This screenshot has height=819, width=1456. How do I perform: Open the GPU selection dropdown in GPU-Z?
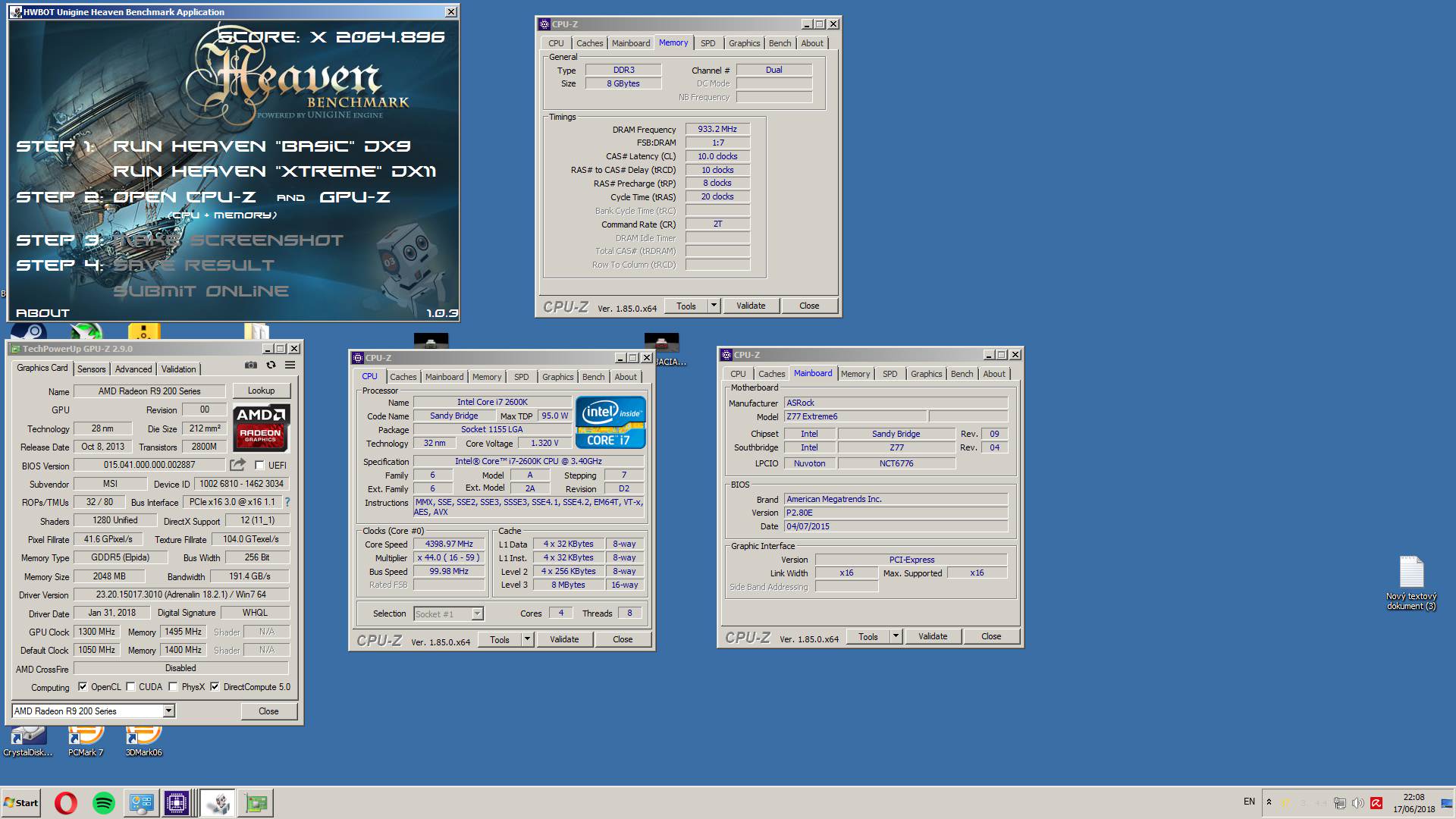[169, 711]
